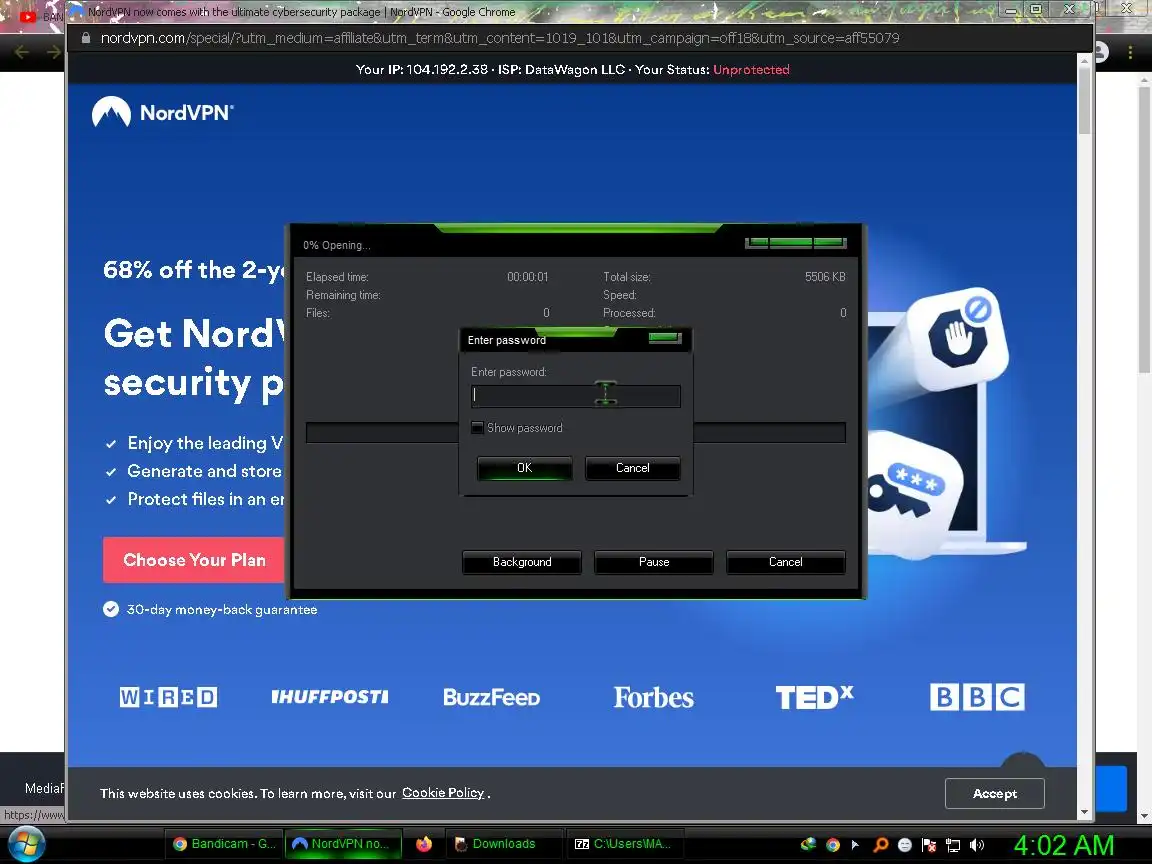The width and height of the screenshot is (1152, 864).
Task: Switch to the 7-Zip C:\Users taskbar item
Action: pos(624,844)
